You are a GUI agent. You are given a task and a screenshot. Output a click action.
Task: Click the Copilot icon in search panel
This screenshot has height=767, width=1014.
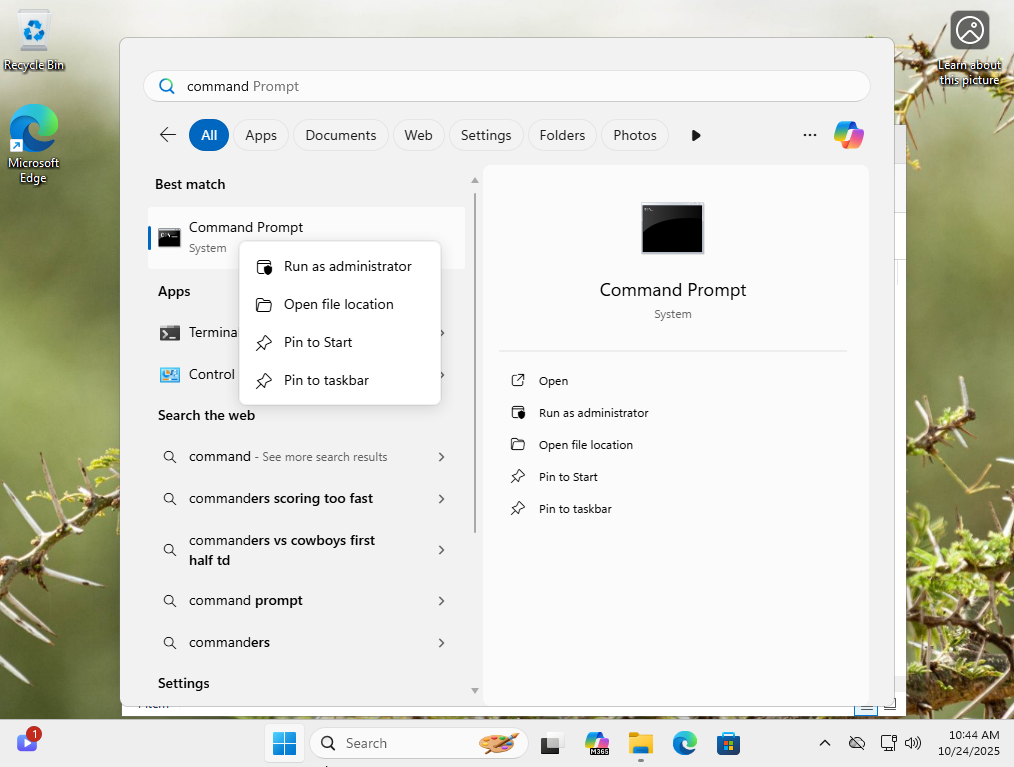848,135
